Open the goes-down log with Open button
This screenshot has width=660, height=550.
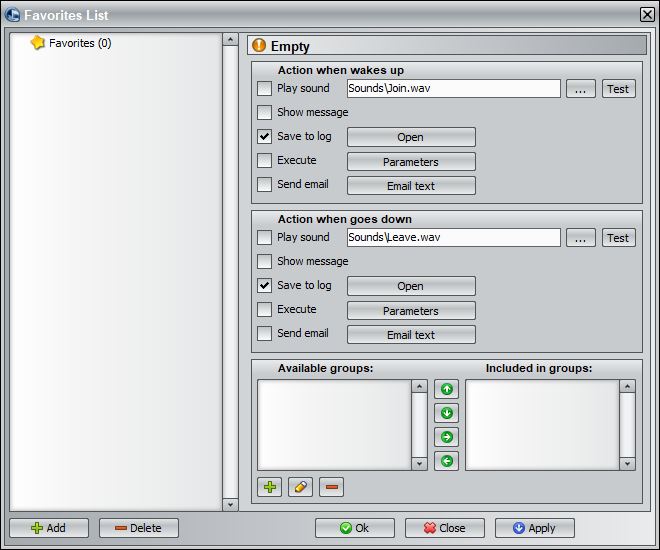[x=411, y=286]
